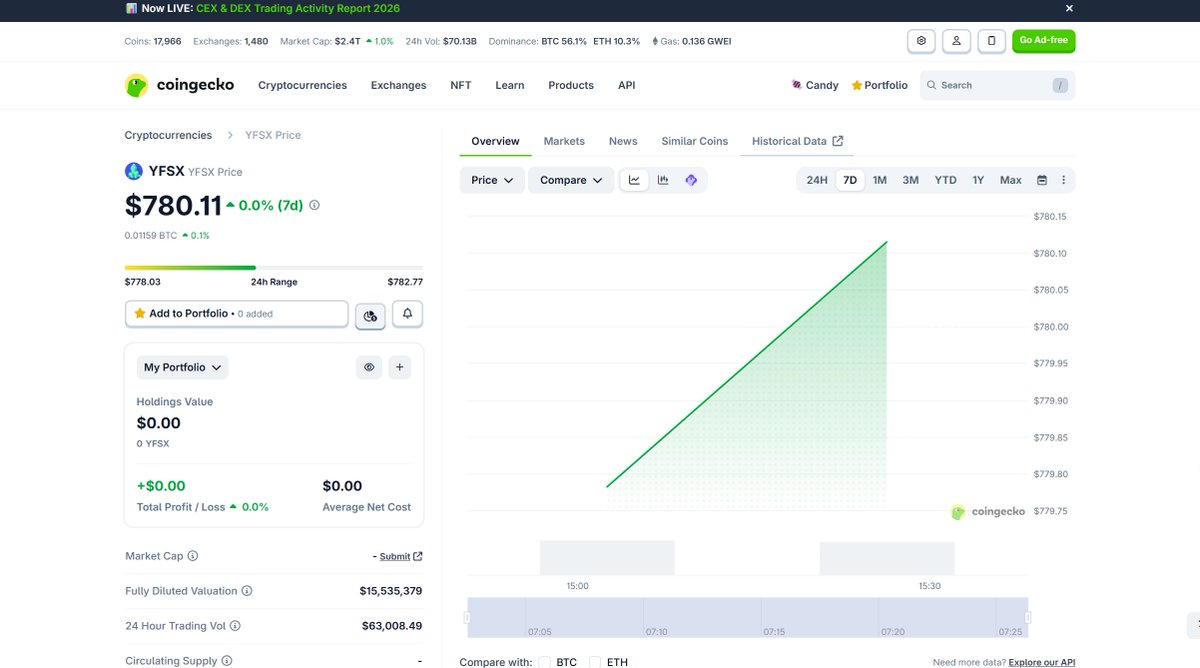This screenshot has width=1200, height=668.
Task: Click the portfolio pie chart icon button
Action: [370, 315]
